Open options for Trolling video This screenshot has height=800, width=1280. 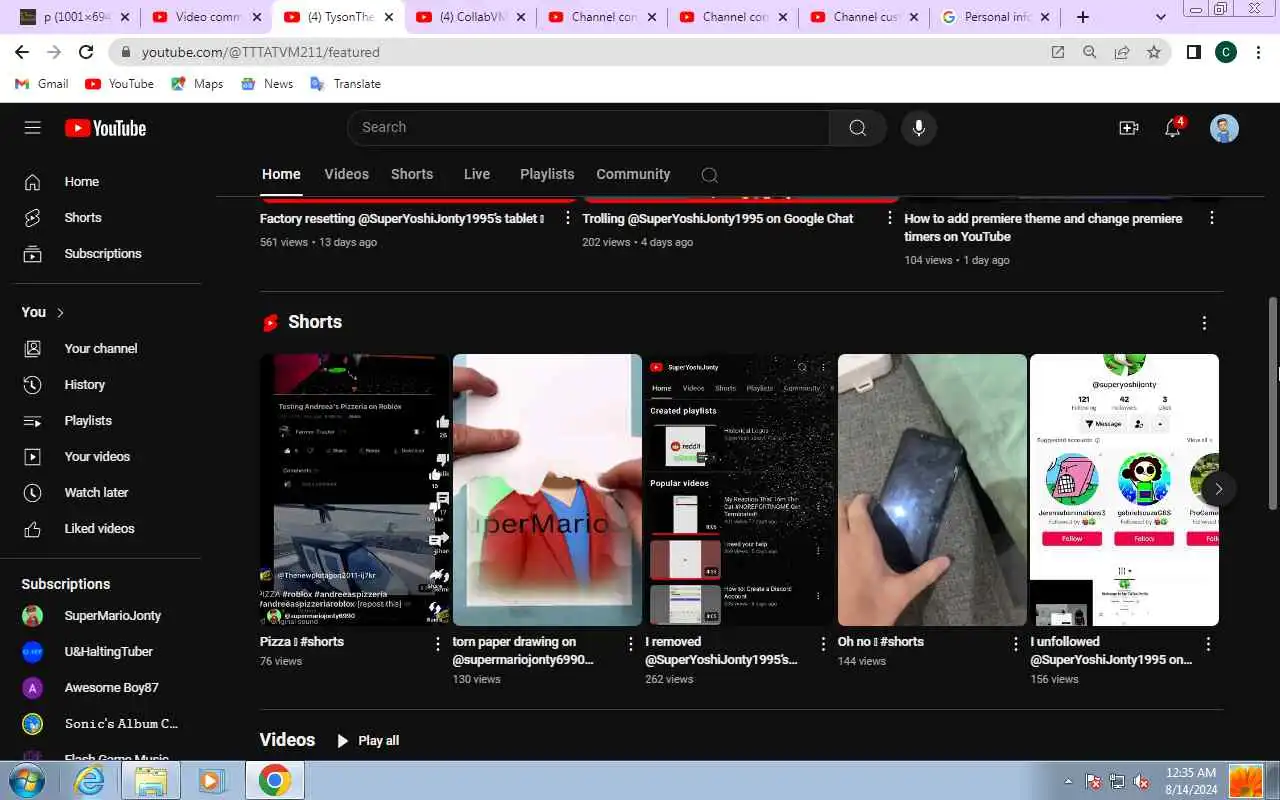pos(890,218)
